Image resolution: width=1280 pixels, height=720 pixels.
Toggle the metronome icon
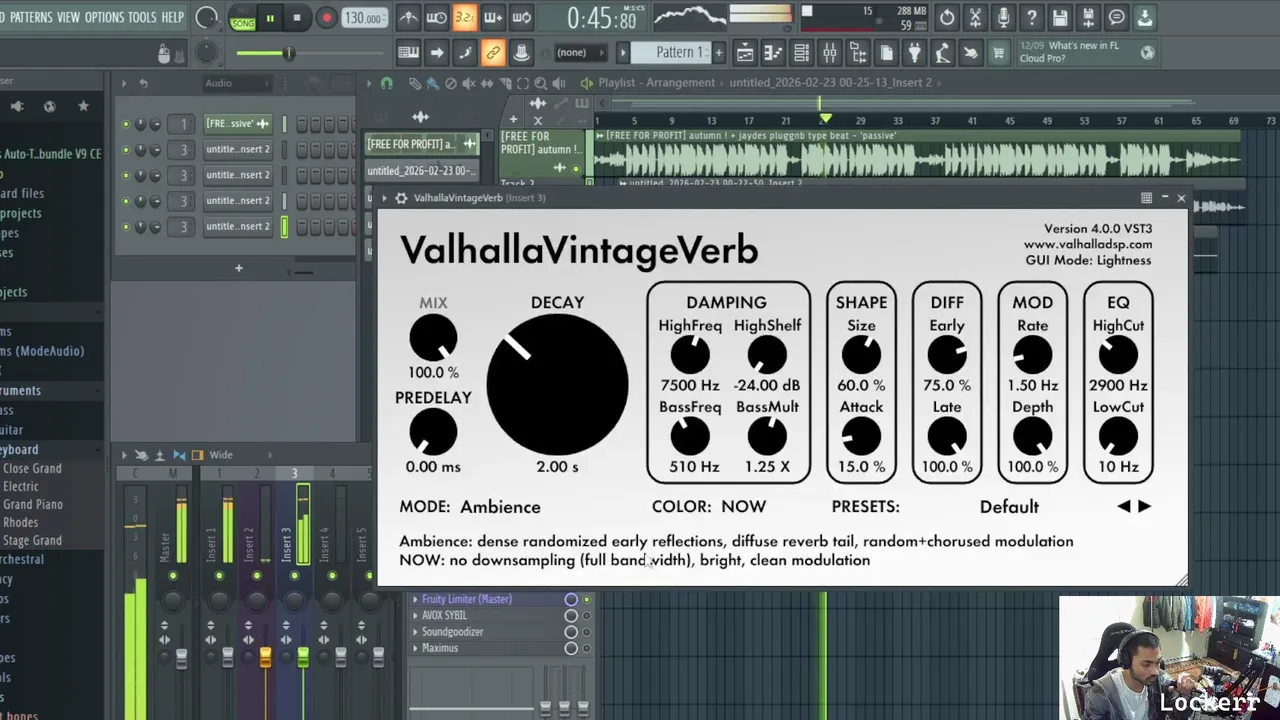[x=409, y=18]
